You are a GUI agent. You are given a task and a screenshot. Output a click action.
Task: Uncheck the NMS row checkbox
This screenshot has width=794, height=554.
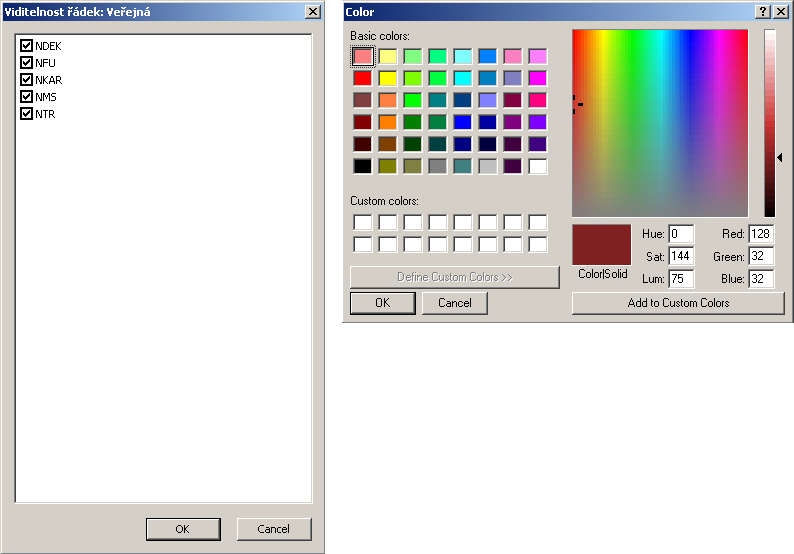tap(27, 97)
